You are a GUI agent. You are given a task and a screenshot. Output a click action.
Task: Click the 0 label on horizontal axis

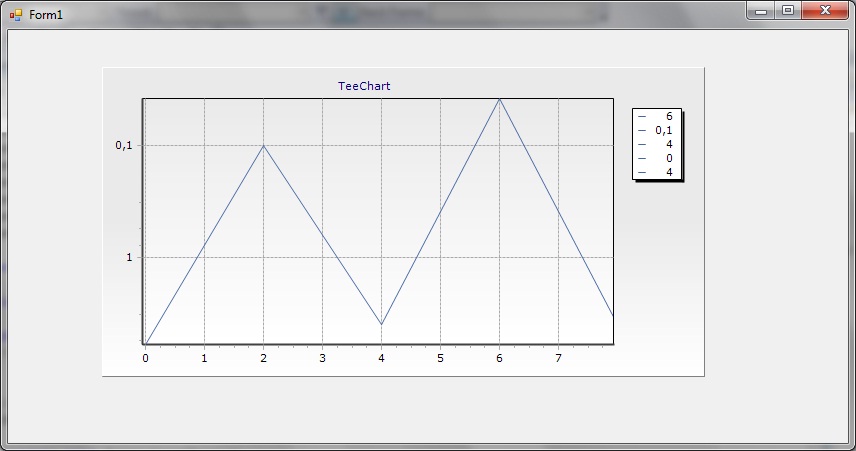click(145, 358)
